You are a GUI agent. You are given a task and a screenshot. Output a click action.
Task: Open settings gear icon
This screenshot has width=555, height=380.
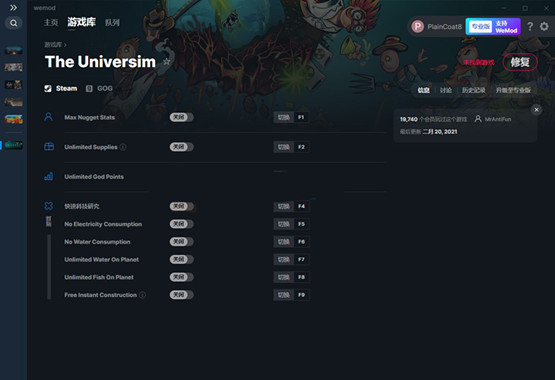tap(544, 27)
